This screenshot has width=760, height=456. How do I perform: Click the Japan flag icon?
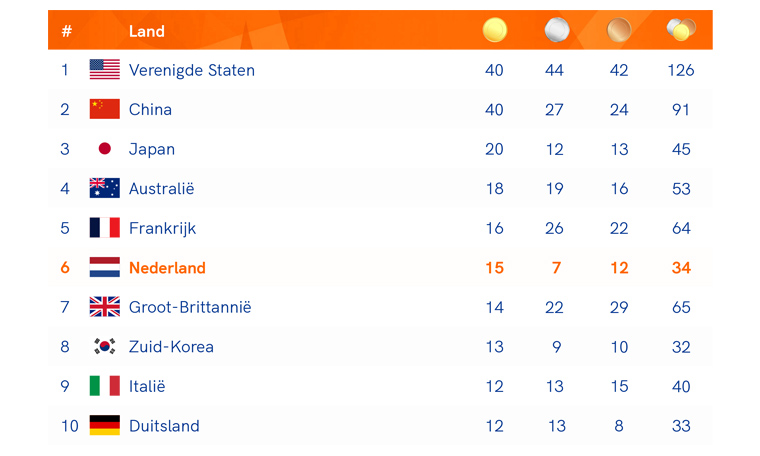[104, 149]
